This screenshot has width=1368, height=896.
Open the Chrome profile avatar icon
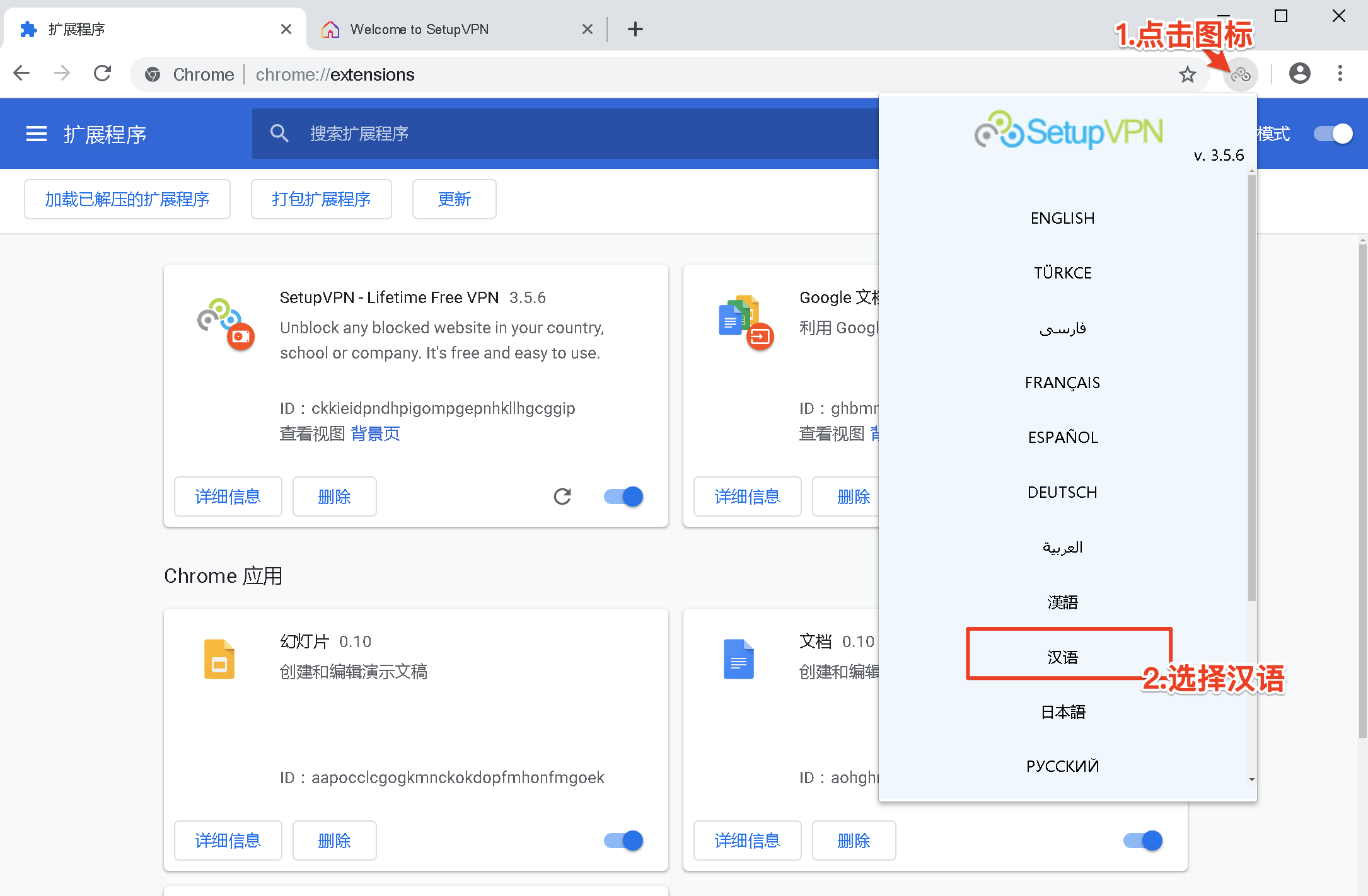pos(1299,74)
